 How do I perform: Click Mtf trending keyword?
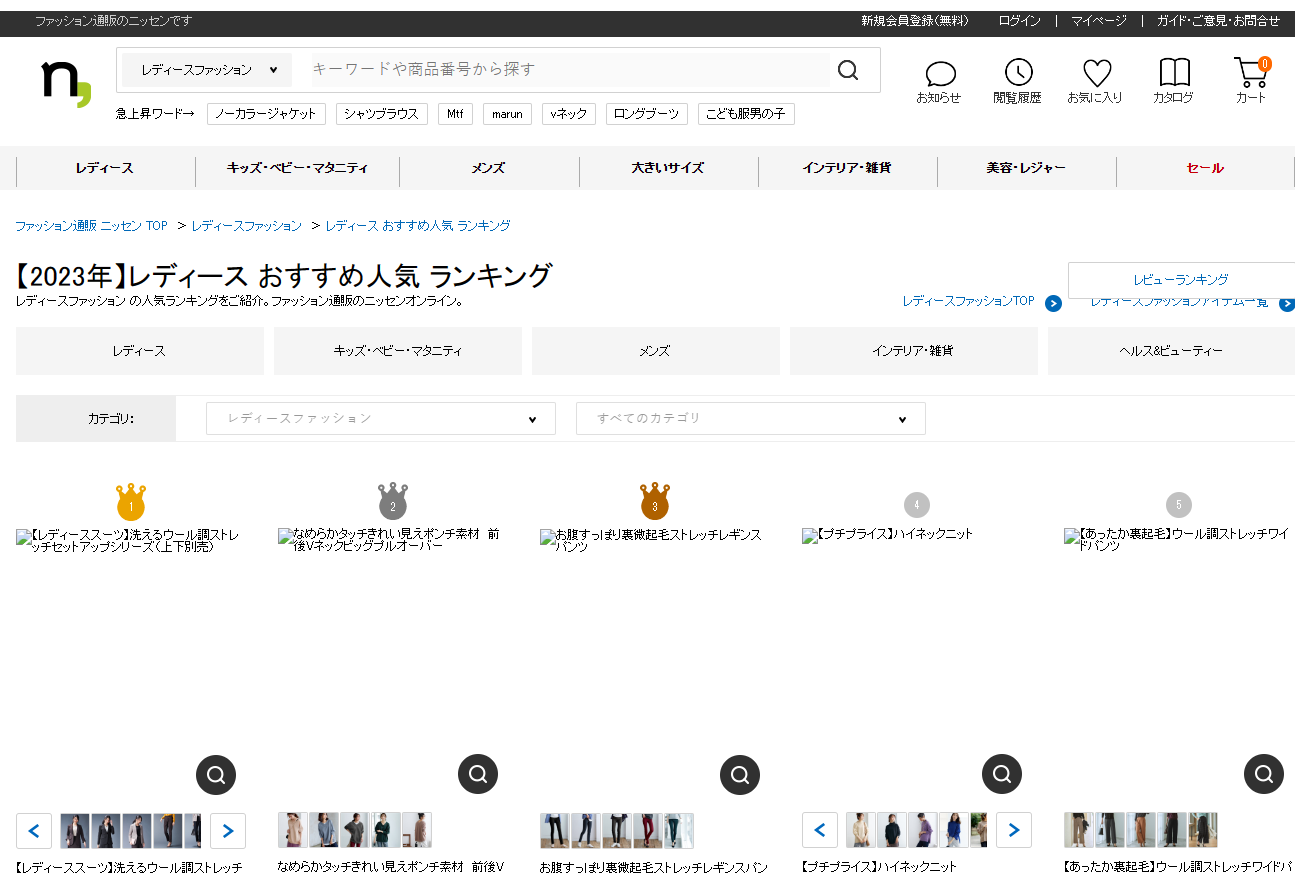point(455,114)
